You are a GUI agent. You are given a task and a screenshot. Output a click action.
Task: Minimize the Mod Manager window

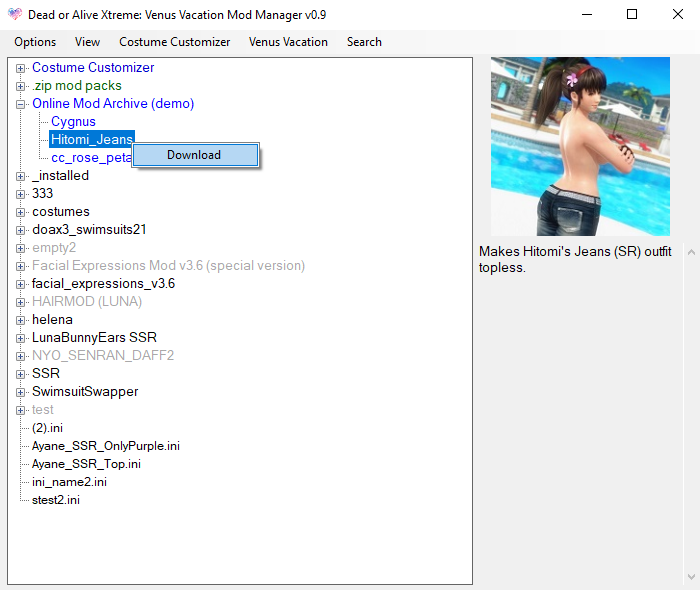[587, 14]
